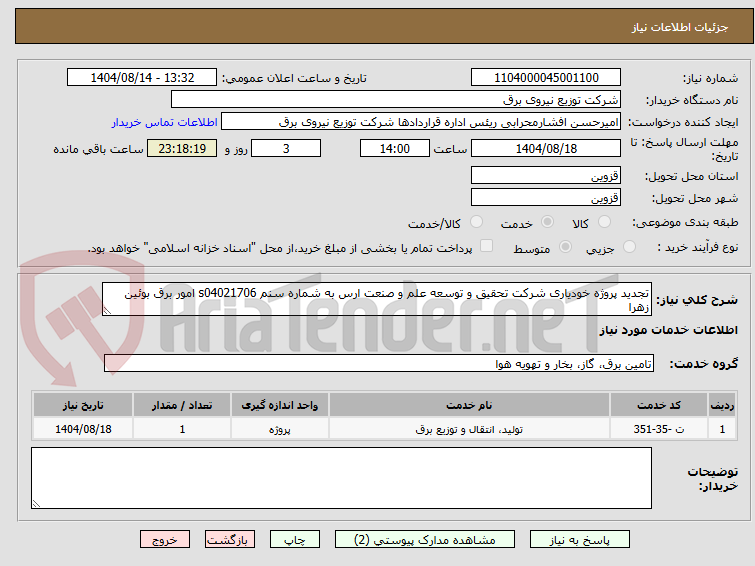Click the ردیف column header

[x=722, y=405]
